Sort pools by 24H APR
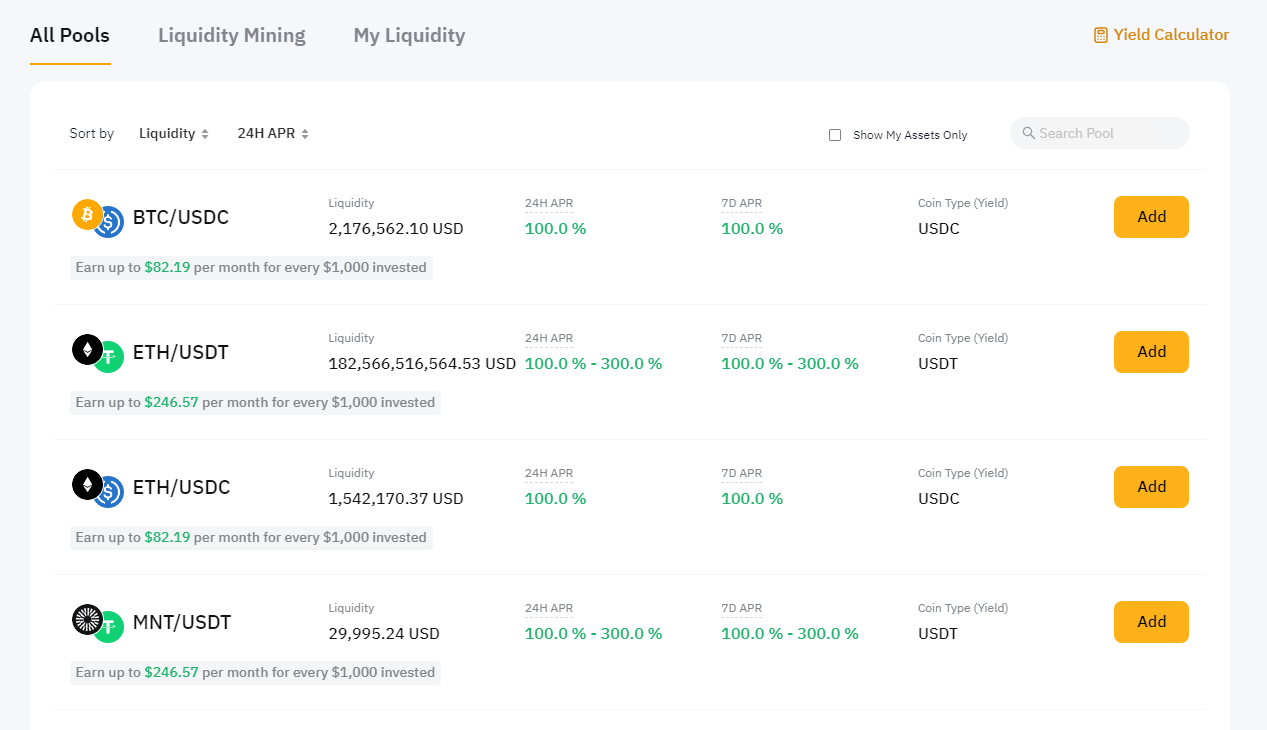This screenshot has width=1267, height=730. click(266, 133)
